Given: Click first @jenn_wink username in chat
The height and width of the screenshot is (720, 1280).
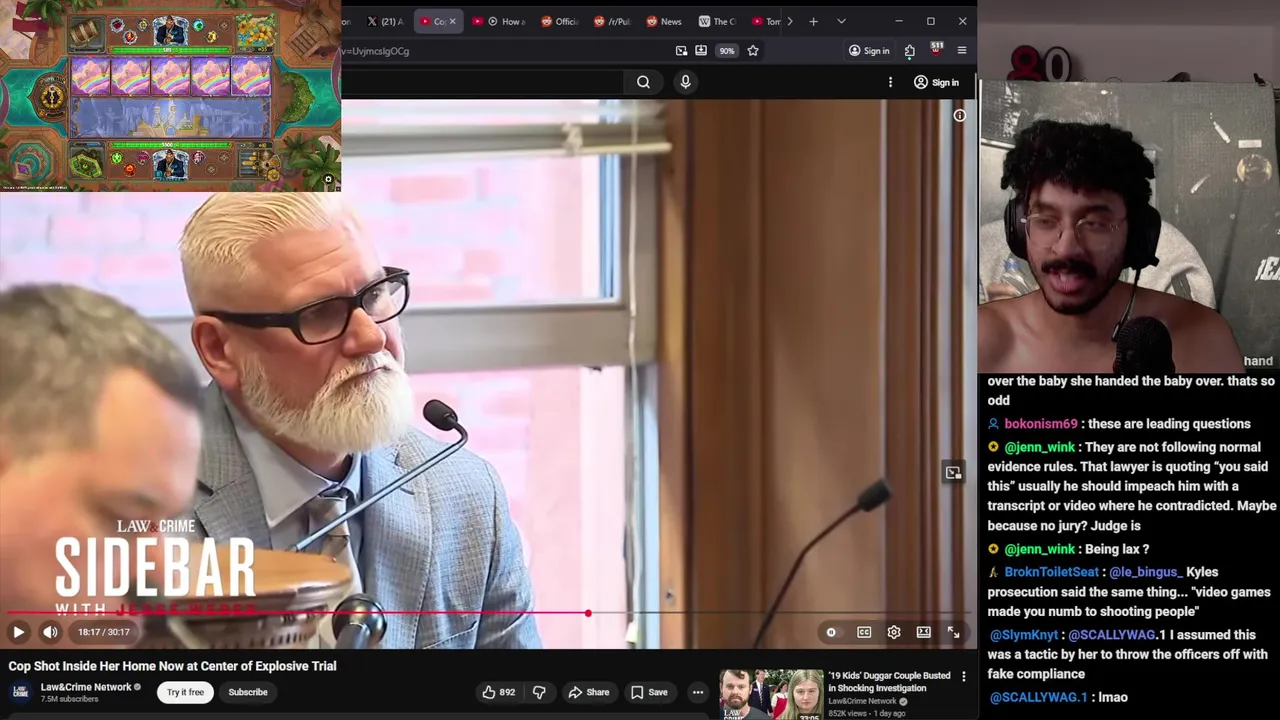Looking at the screenshot, I should point(1040,447).
